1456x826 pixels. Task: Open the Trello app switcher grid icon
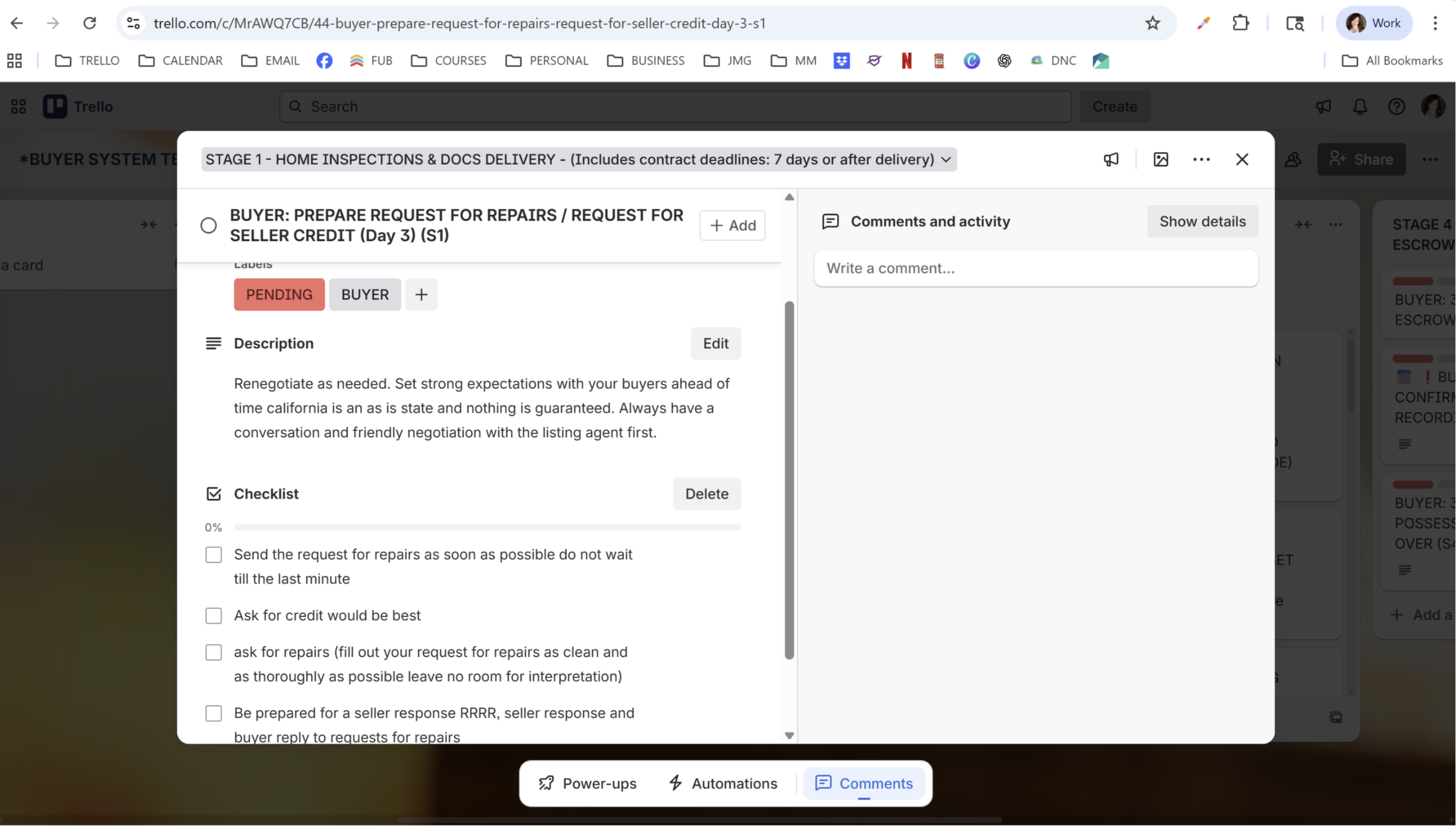(x=18, y=107)
